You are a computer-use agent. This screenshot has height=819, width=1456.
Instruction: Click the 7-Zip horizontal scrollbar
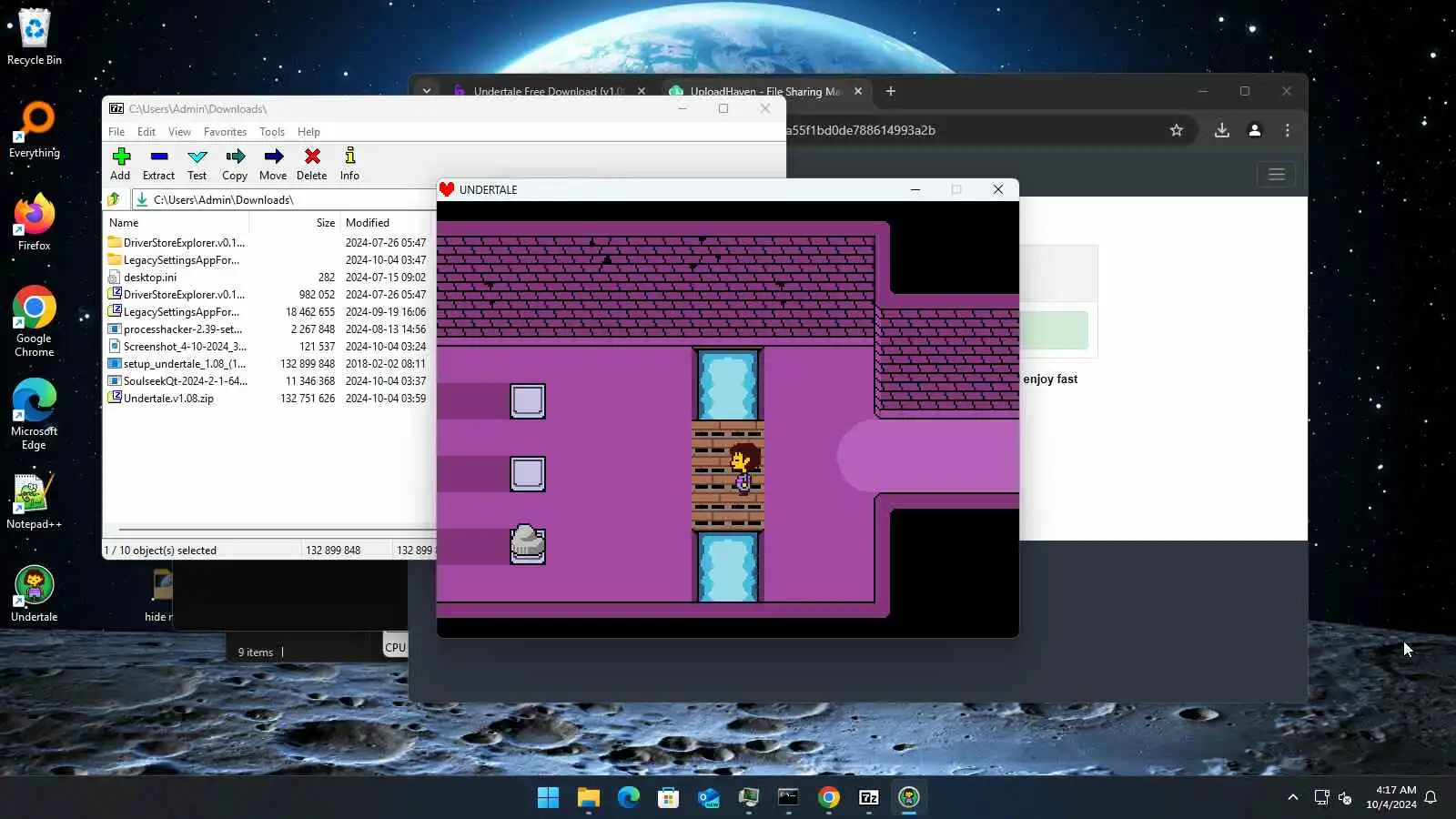(x=277, y=529)
